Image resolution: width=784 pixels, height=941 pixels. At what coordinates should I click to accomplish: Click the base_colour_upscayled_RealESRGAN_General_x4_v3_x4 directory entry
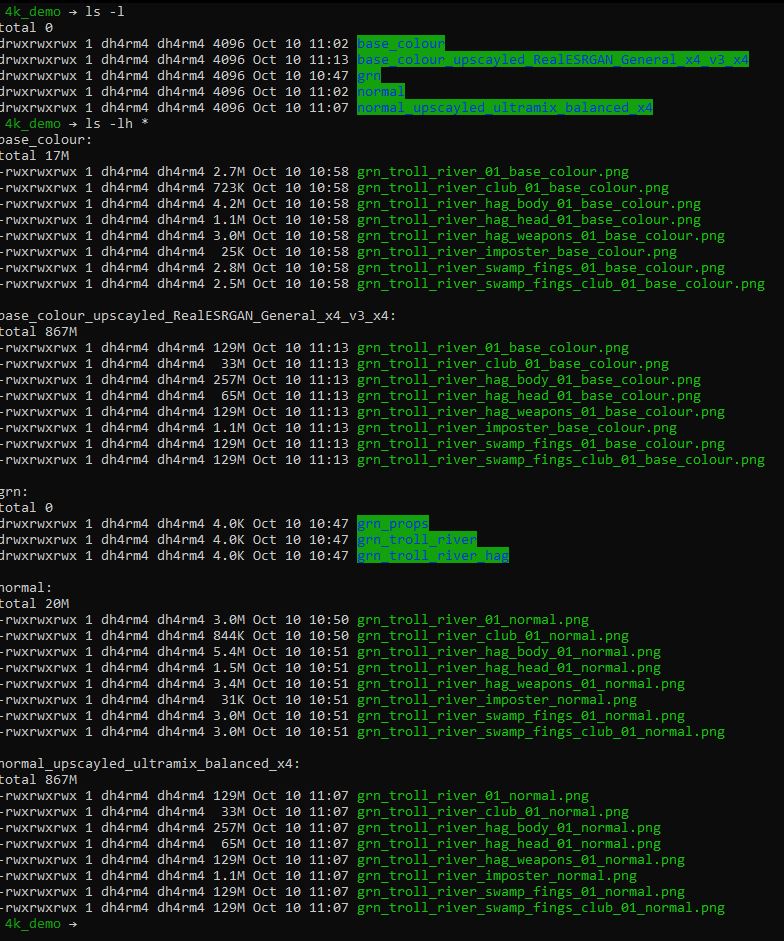[552, 59]
